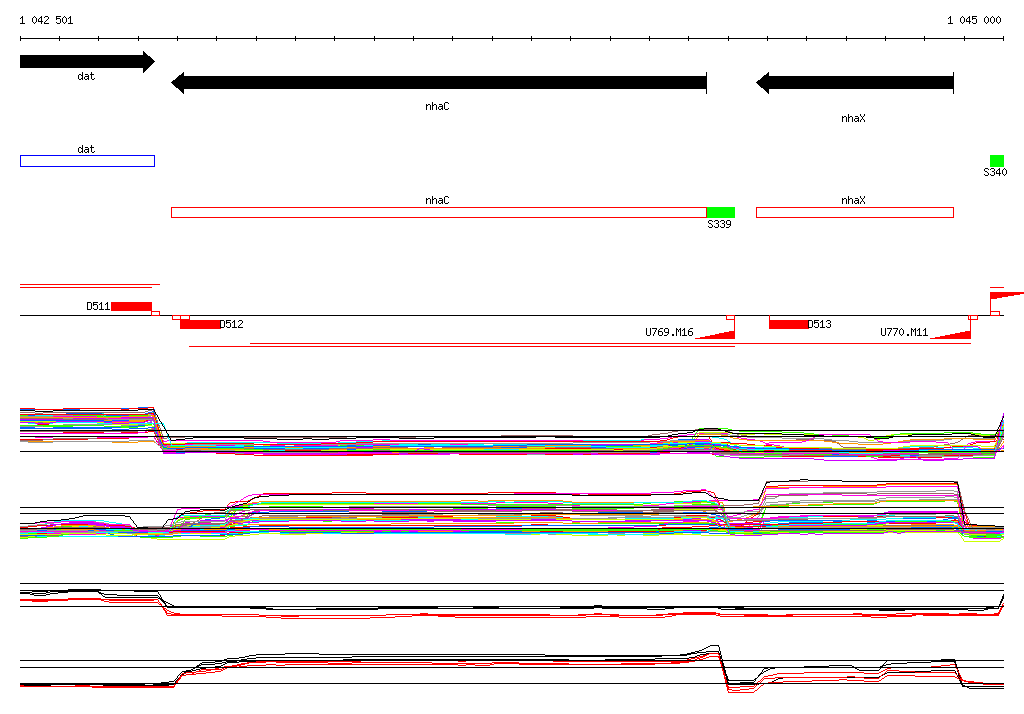Viewport: 1024px width, 714px height.
Task: Click the coordinate label 1 042 501
Action: tap(46, 20)
